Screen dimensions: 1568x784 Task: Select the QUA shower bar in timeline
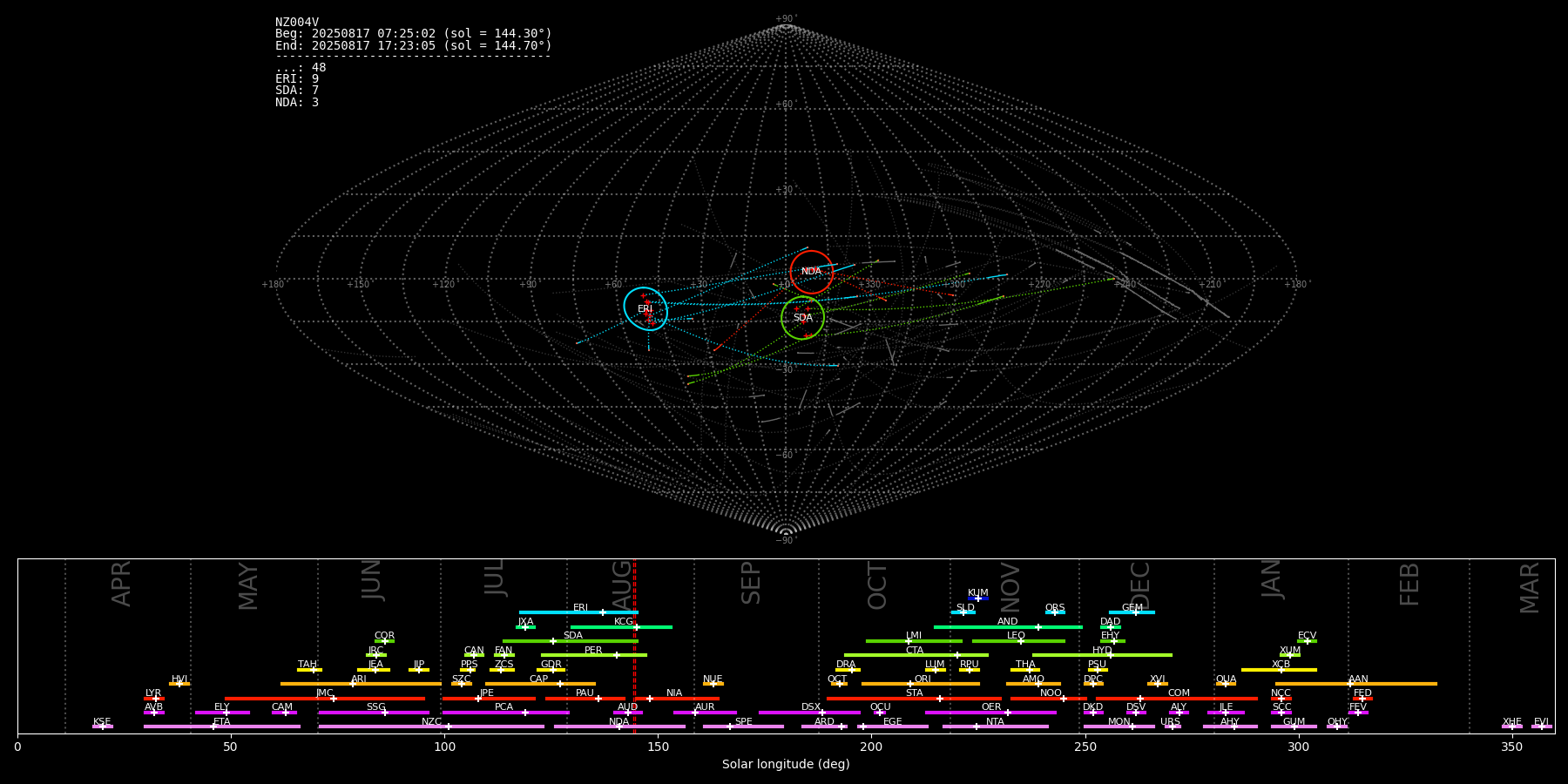1226,684
